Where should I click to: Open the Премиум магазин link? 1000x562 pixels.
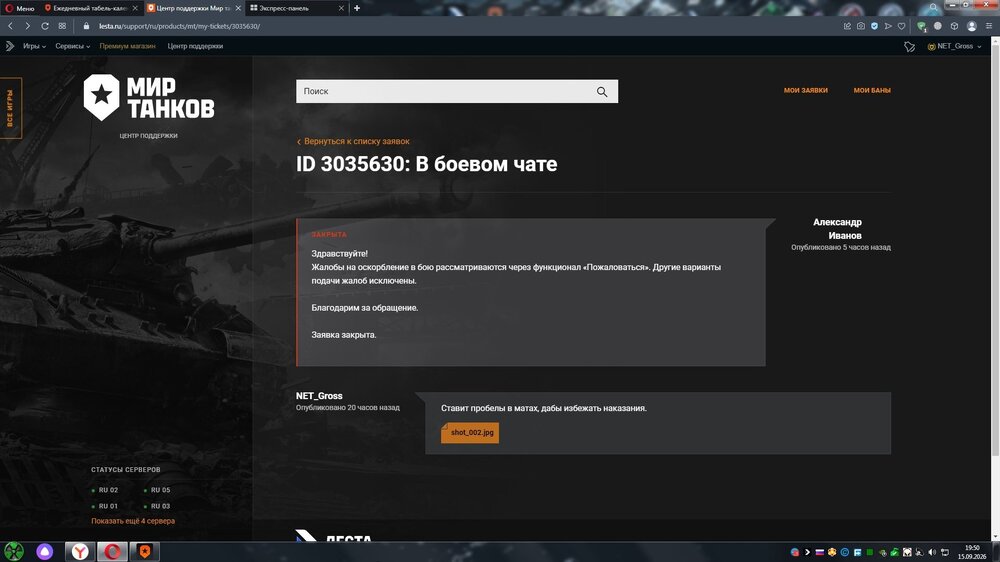pyautogui.click(x=128, y=46)
